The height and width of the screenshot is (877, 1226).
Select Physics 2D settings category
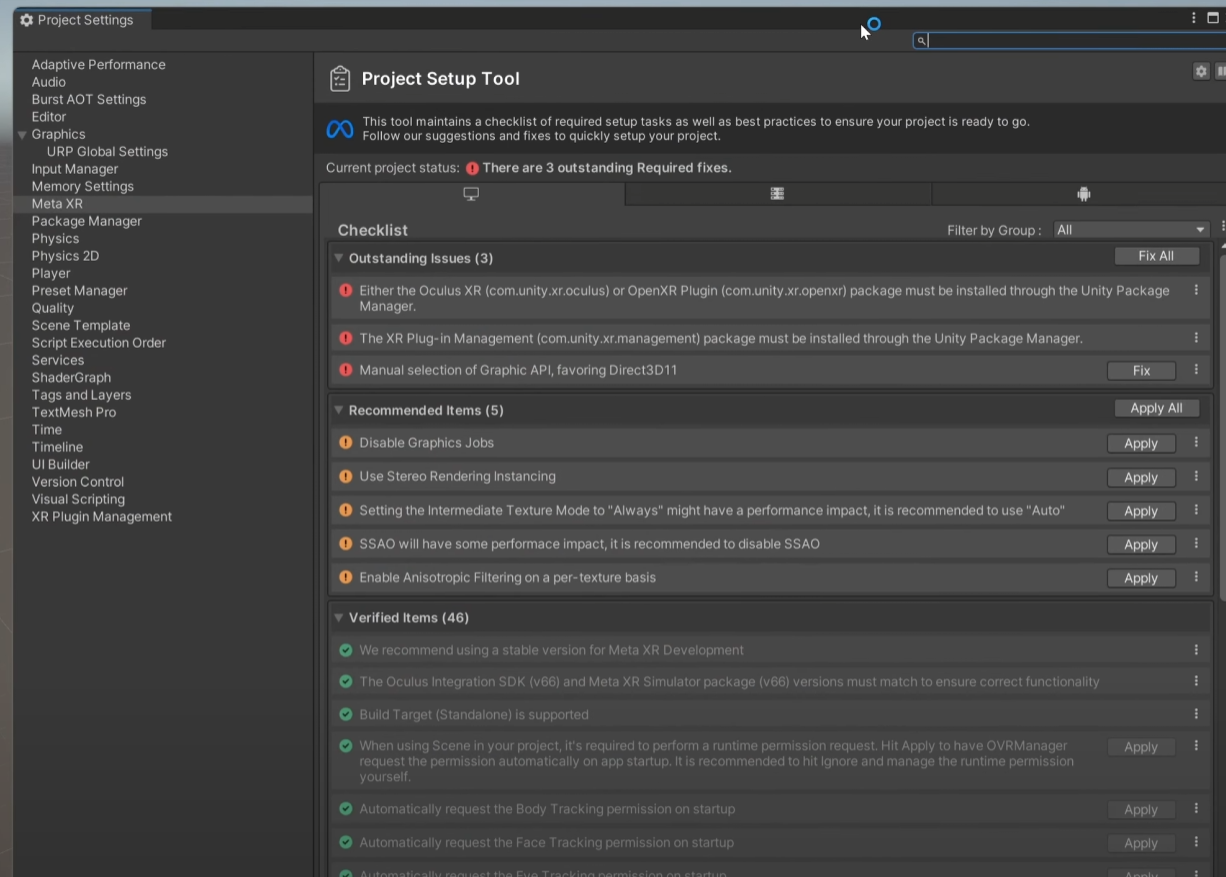pyautogui.click(x=65, y=256)
